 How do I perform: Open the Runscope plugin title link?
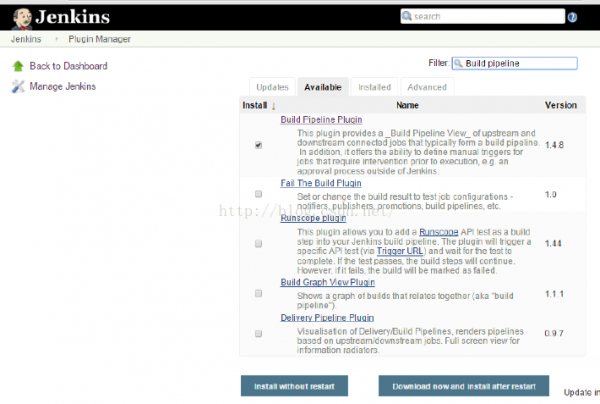313,218
